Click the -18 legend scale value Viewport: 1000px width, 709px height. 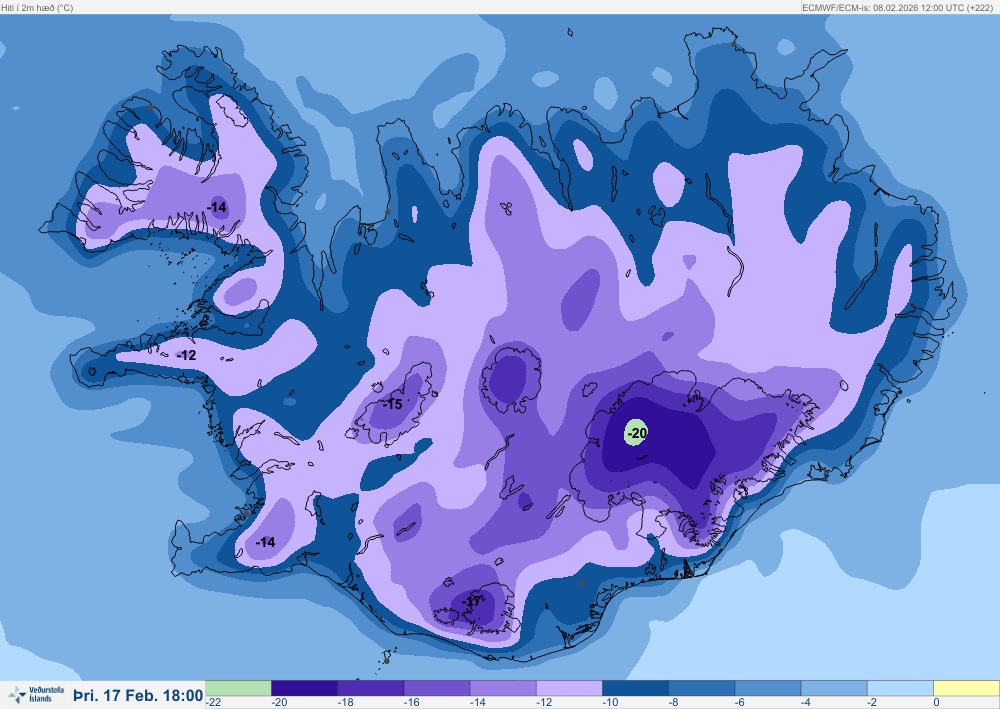pos(345,702)
